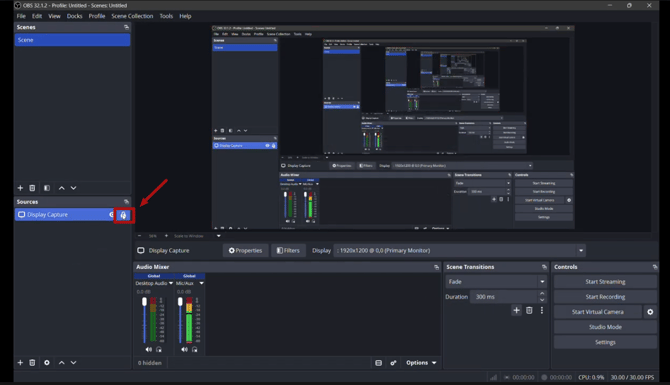Open Desktop Audio channel dropdown arrow

(x=171, y=283)
